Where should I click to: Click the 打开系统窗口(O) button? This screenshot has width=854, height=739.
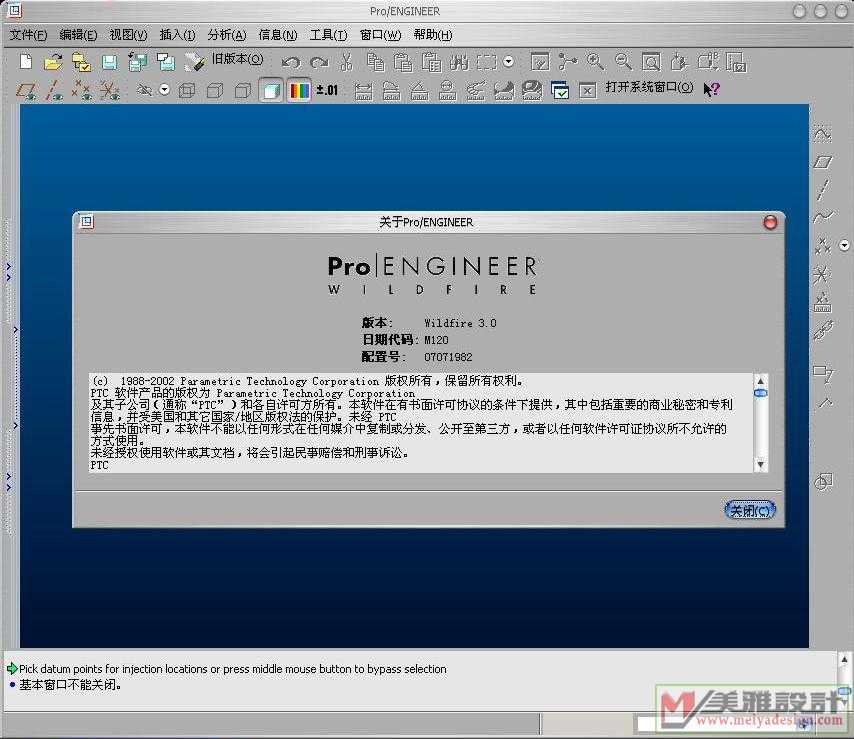tap(649, 87)
